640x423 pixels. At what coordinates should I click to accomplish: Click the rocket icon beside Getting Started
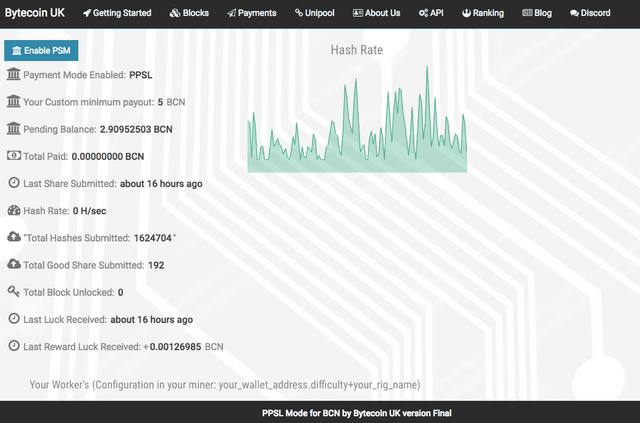pyautogui.click(x=87, y=13)
